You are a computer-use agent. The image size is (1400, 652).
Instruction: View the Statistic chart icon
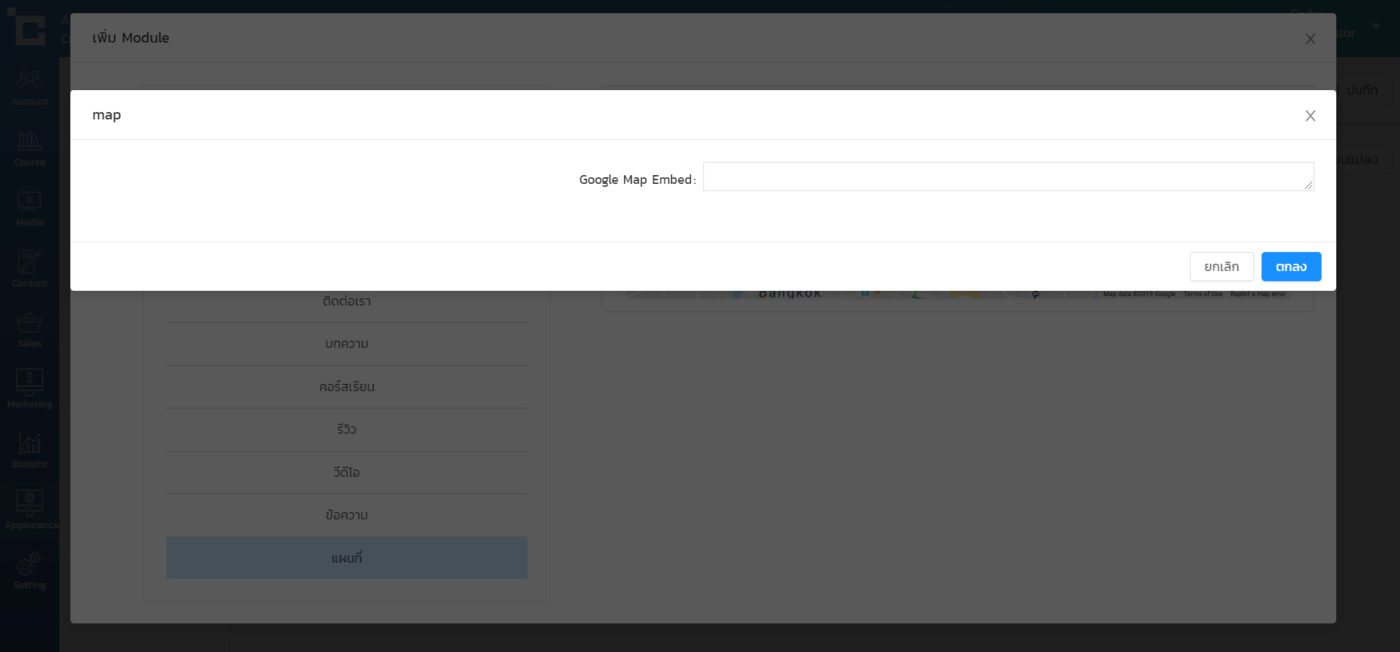[x=29, y=444]
